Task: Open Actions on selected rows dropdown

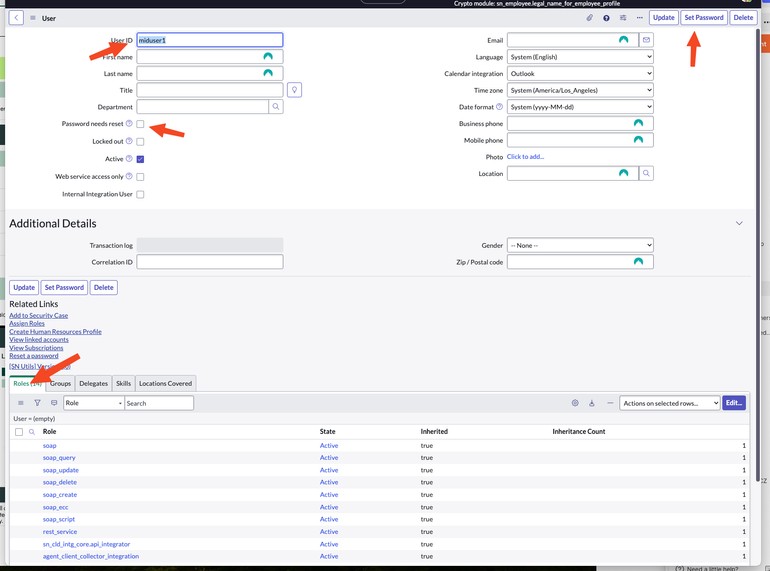Action: [x=670, y=403]
